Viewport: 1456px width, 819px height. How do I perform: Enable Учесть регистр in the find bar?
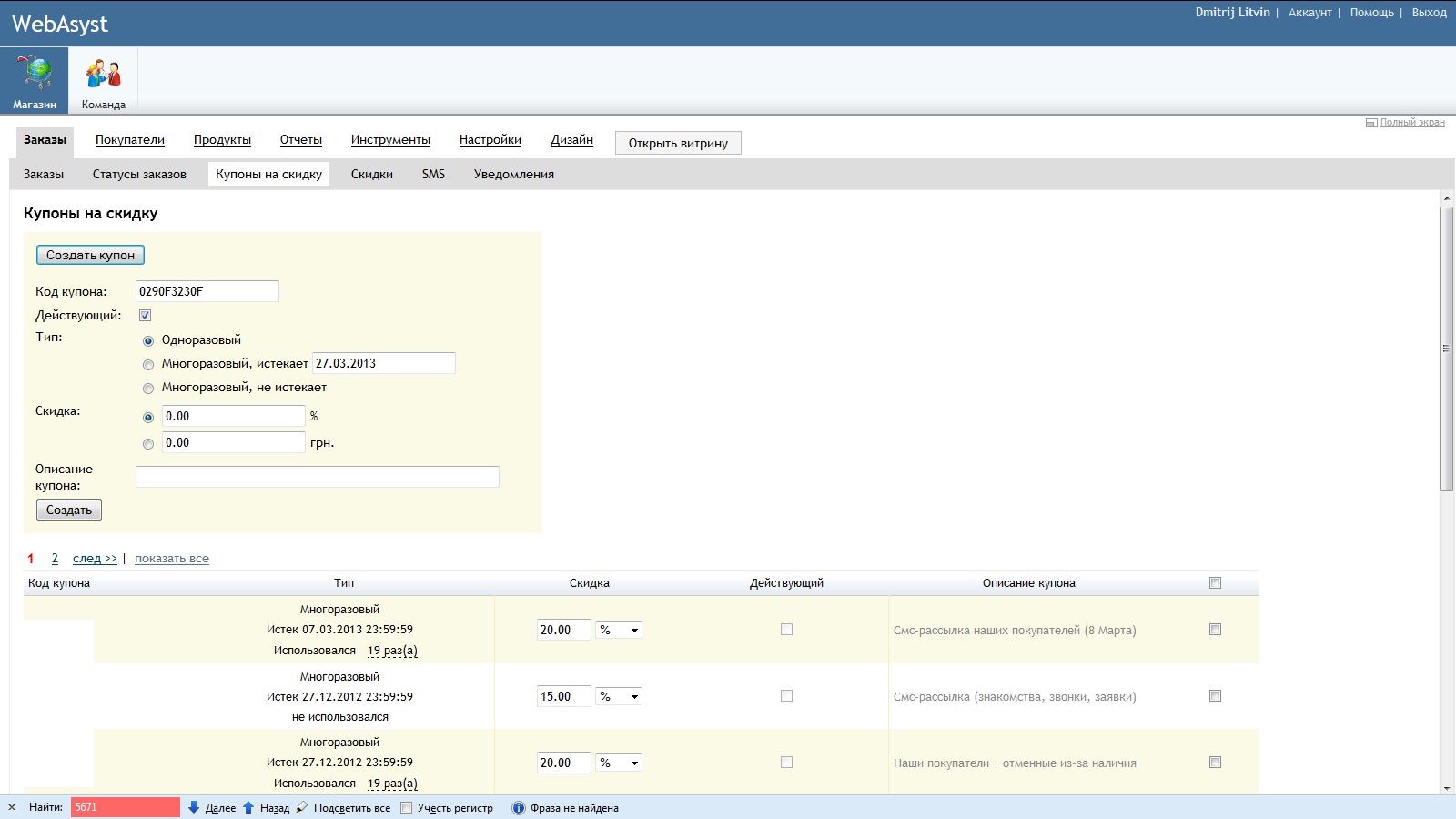[x=407, y=807]
